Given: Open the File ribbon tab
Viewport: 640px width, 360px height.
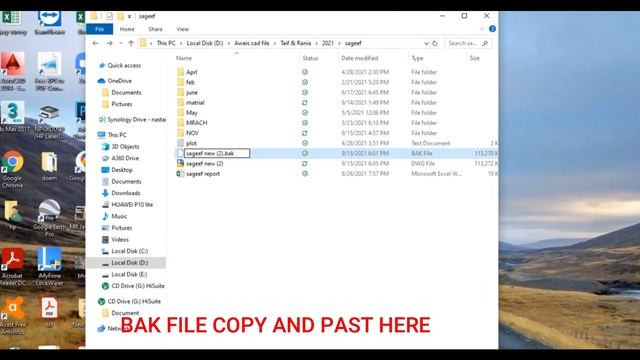Looking at the screenshot, I should coord(100,29).
